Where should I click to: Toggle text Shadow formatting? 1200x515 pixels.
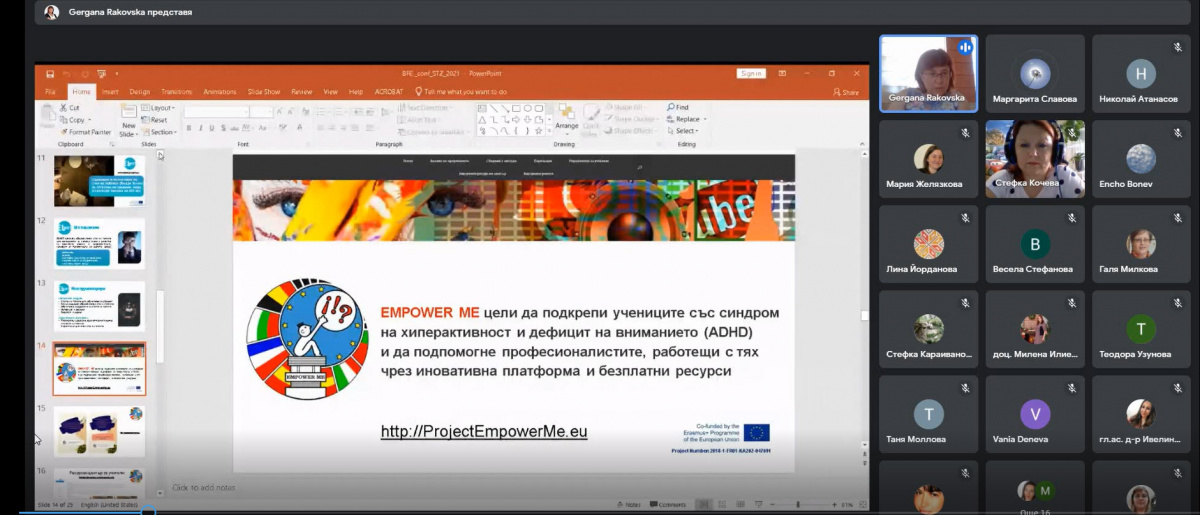tap(225, 128)
